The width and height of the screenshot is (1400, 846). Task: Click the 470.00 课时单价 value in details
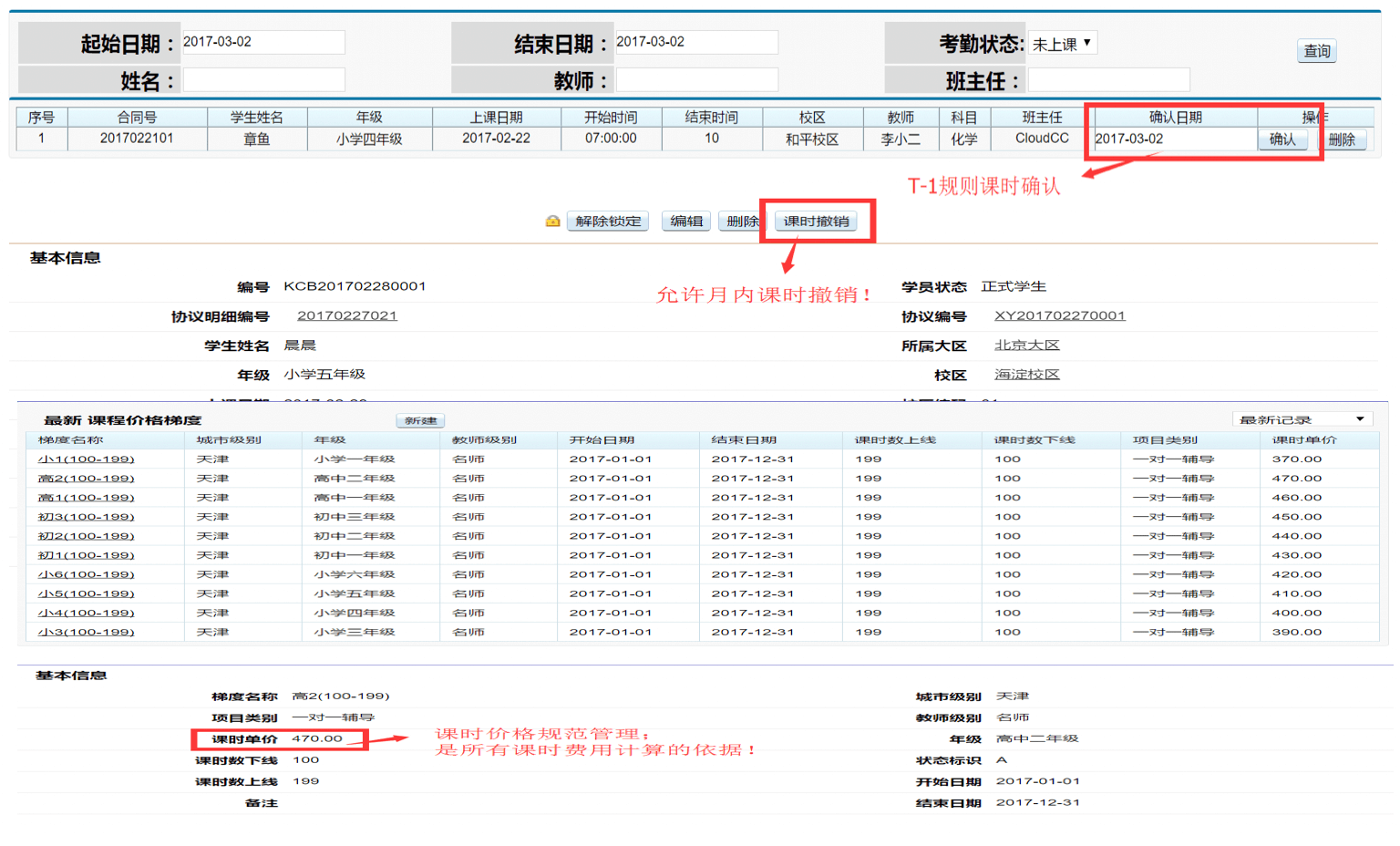(x=317, y=738)
